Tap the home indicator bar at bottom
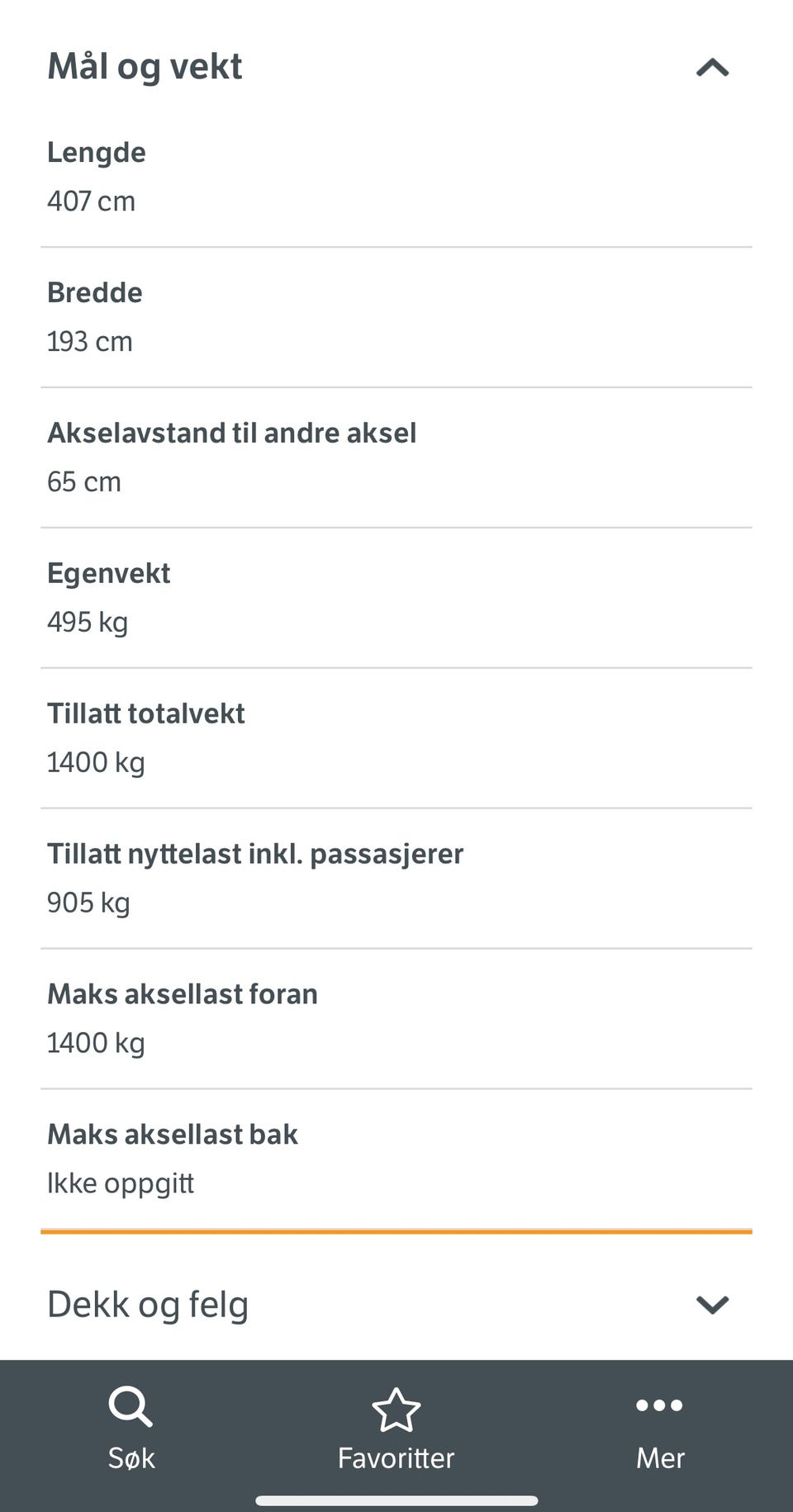Viewport: 793px width, 1512px height. click(396, 1500)
